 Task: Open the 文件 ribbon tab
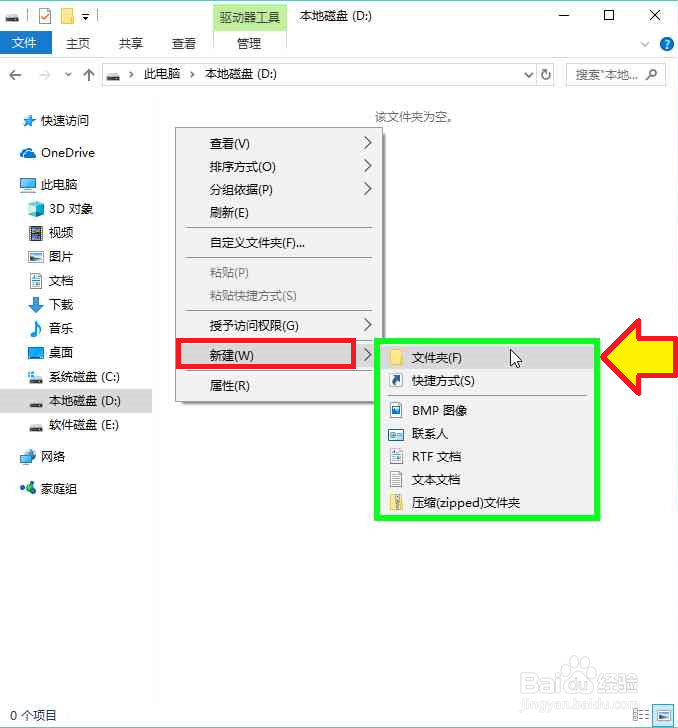[x=26, y=43]
